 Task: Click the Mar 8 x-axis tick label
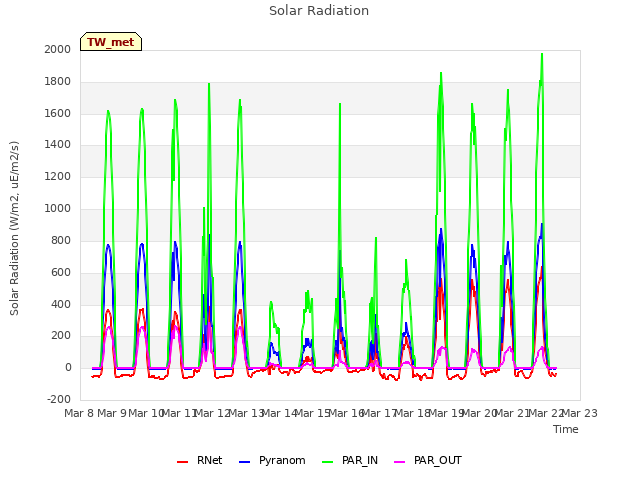(x=80, y=413)
